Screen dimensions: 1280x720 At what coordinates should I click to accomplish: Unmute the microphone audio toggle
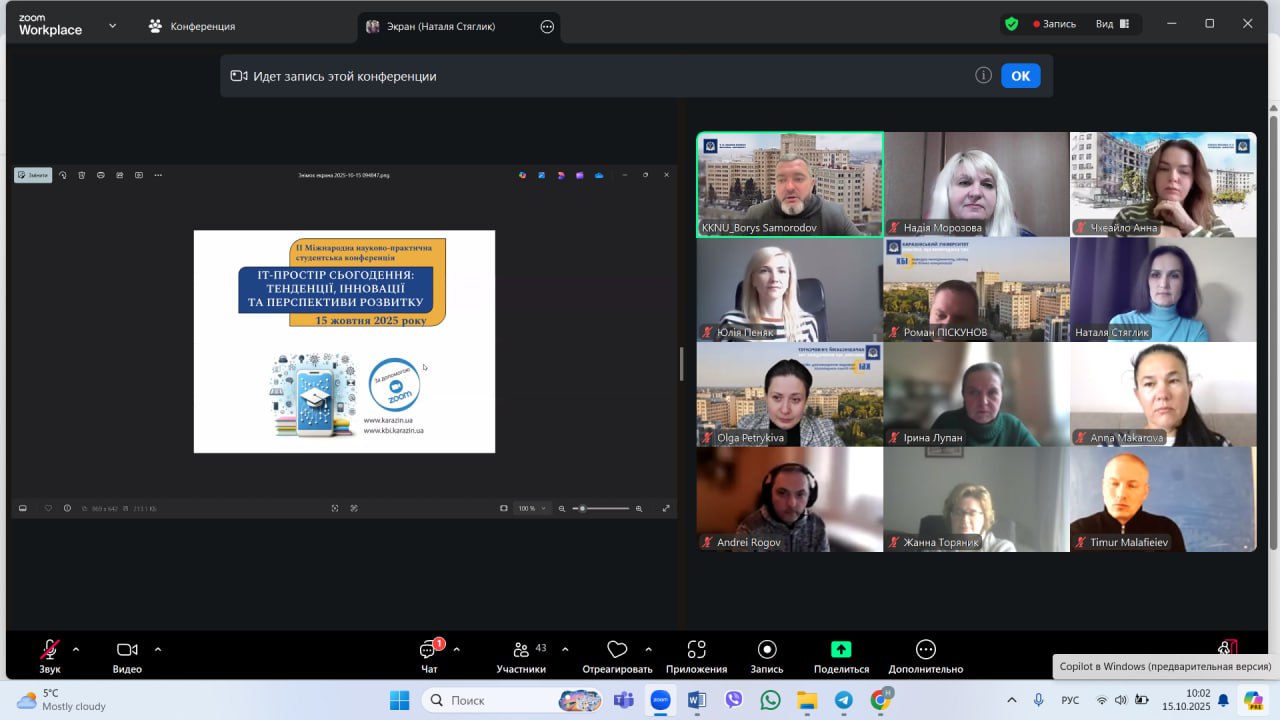coord(49,650)
